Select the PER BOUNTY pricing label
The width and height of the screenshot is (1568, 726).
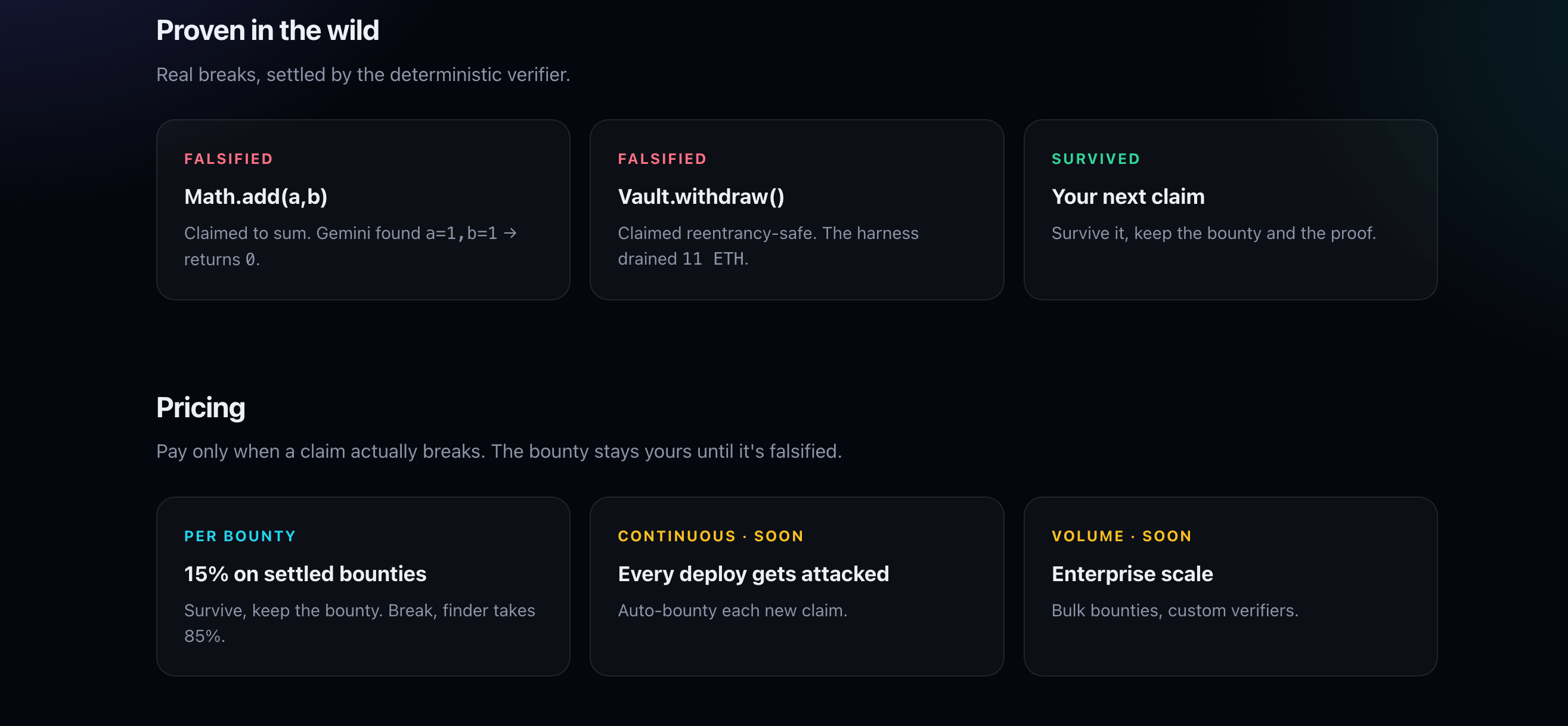coord(240,536)
